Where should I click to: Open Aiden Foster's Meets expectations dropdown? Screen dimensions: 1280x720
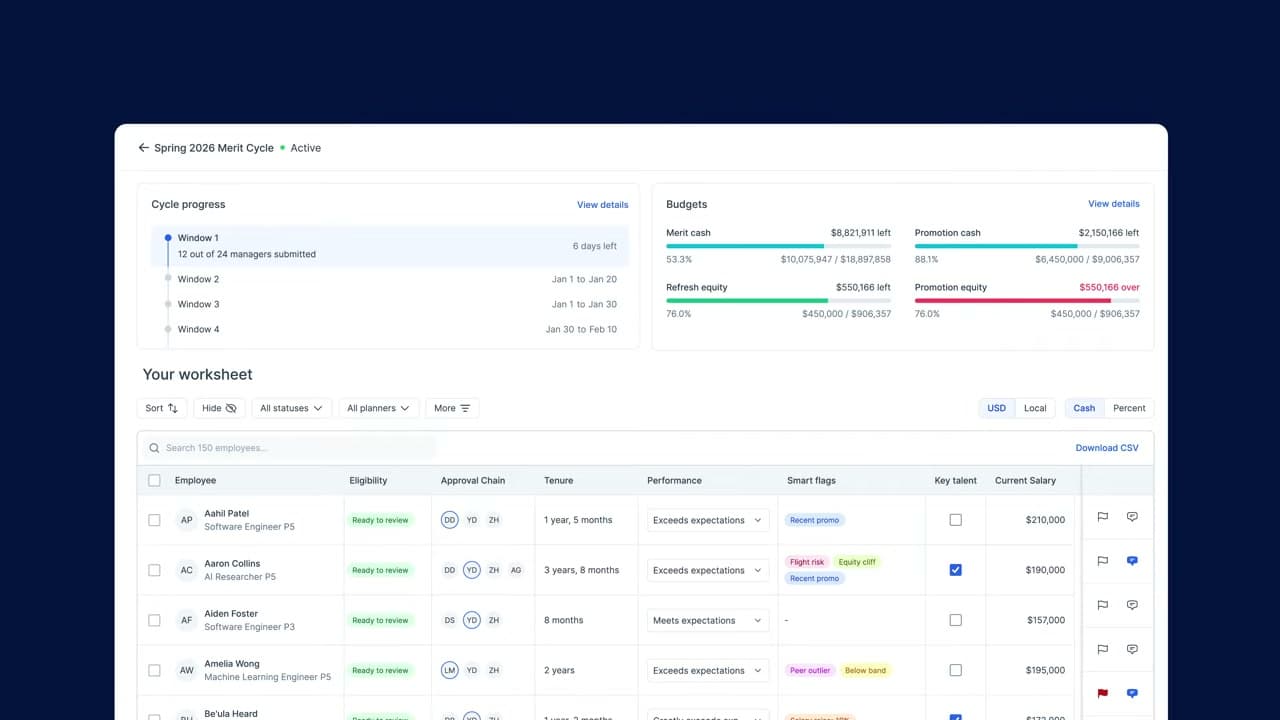click(708, 620)
